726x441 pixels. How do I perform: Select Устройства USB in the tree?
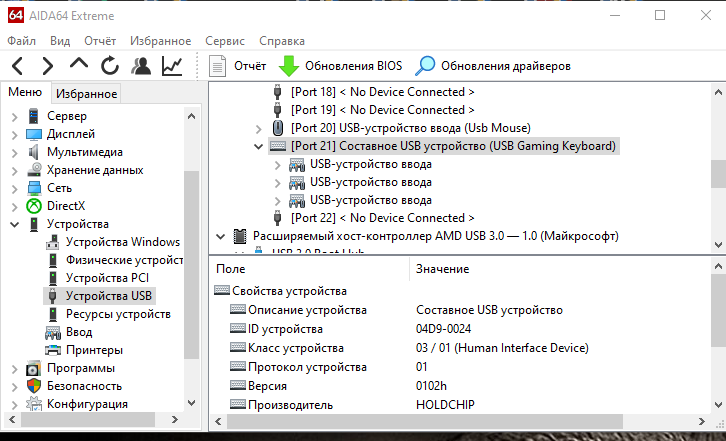click(x=108, y=296)
